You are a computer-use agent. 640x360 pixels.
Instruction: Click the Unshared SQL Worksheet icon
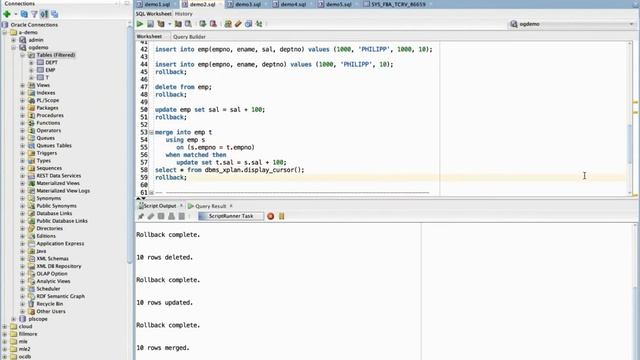point(228,24)
